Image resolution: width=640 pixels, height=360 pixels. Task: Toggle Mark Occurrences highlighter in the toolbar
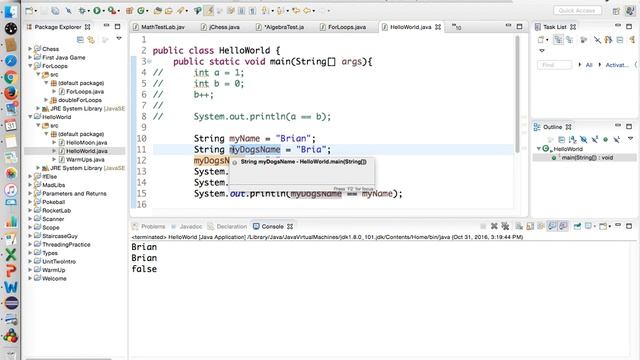[x=210, y=11]
